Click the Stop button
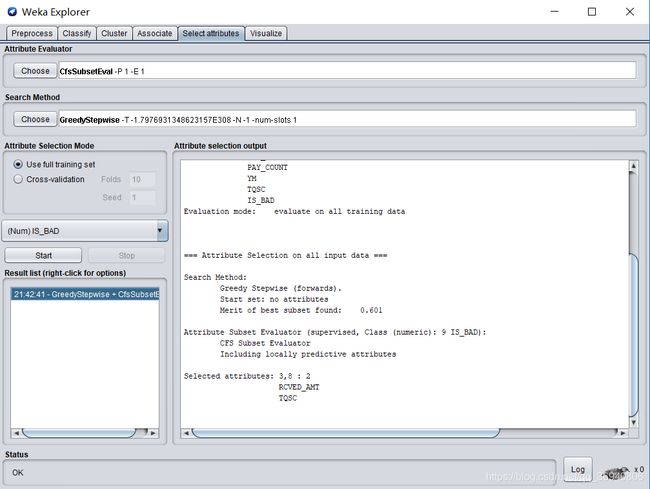Viewport: 650px width, 489px height. click(126, 255)
